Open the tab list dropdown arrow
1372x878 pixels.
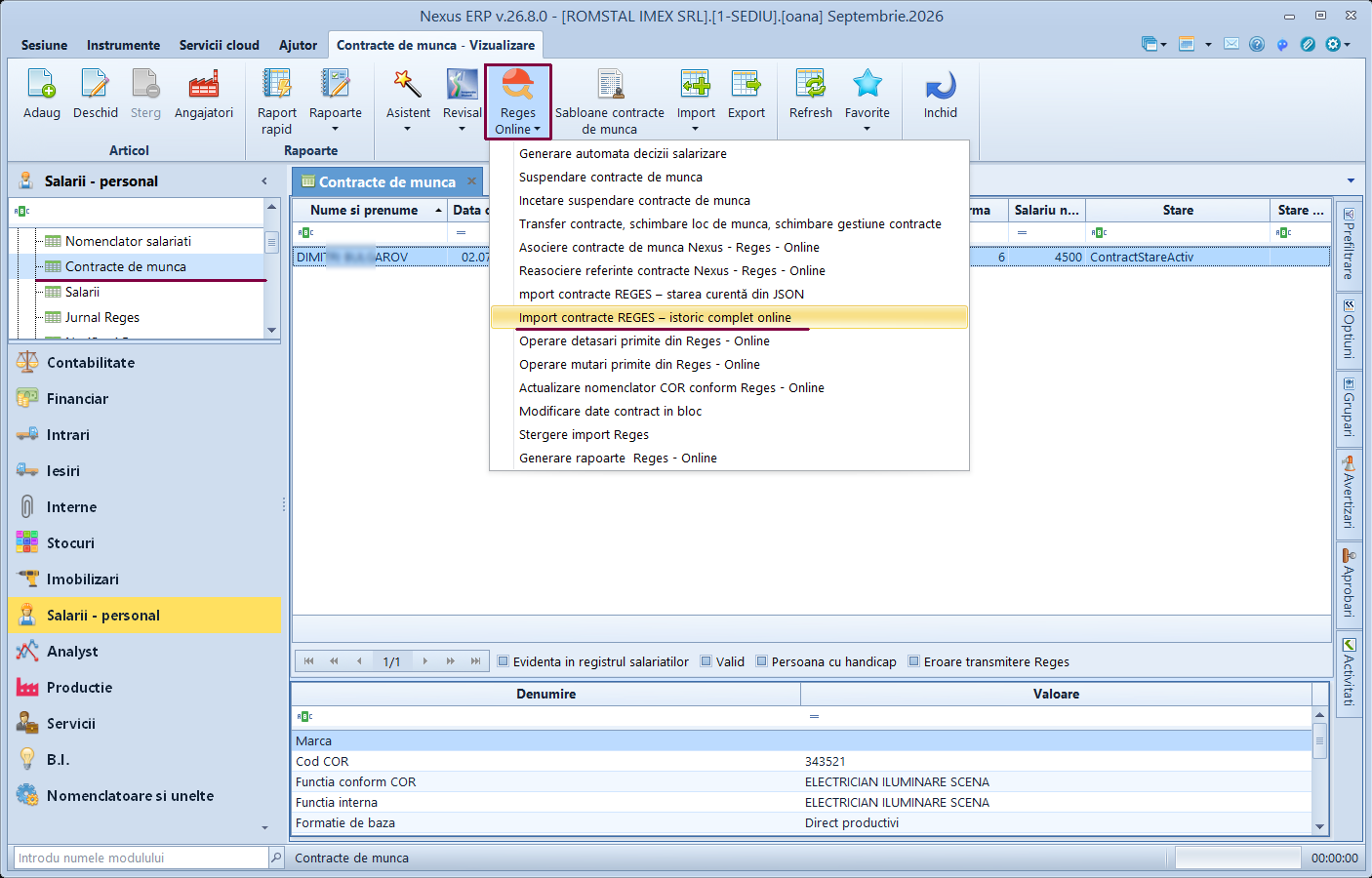1351,180
